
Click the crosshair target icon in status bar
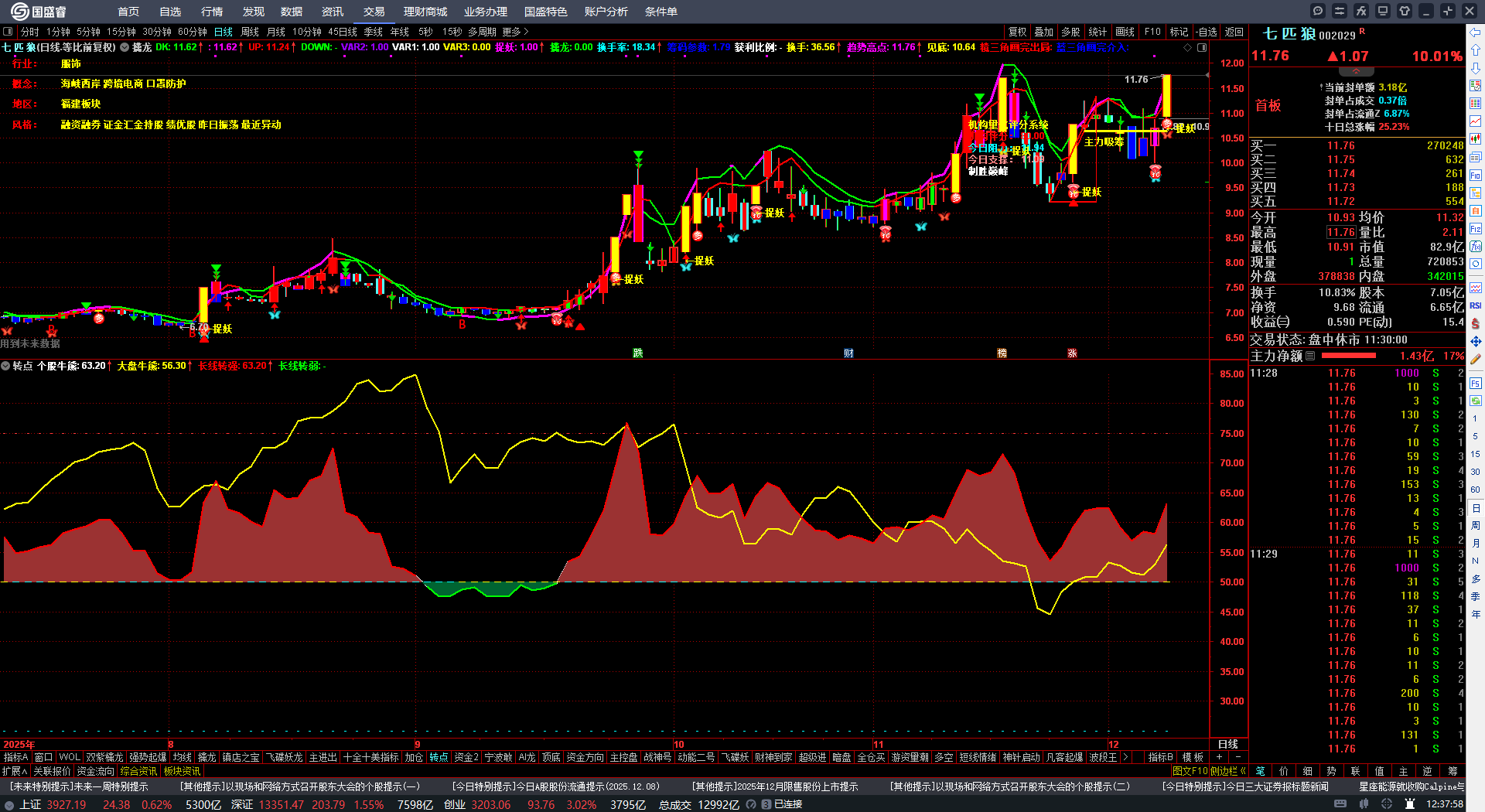1387,804
